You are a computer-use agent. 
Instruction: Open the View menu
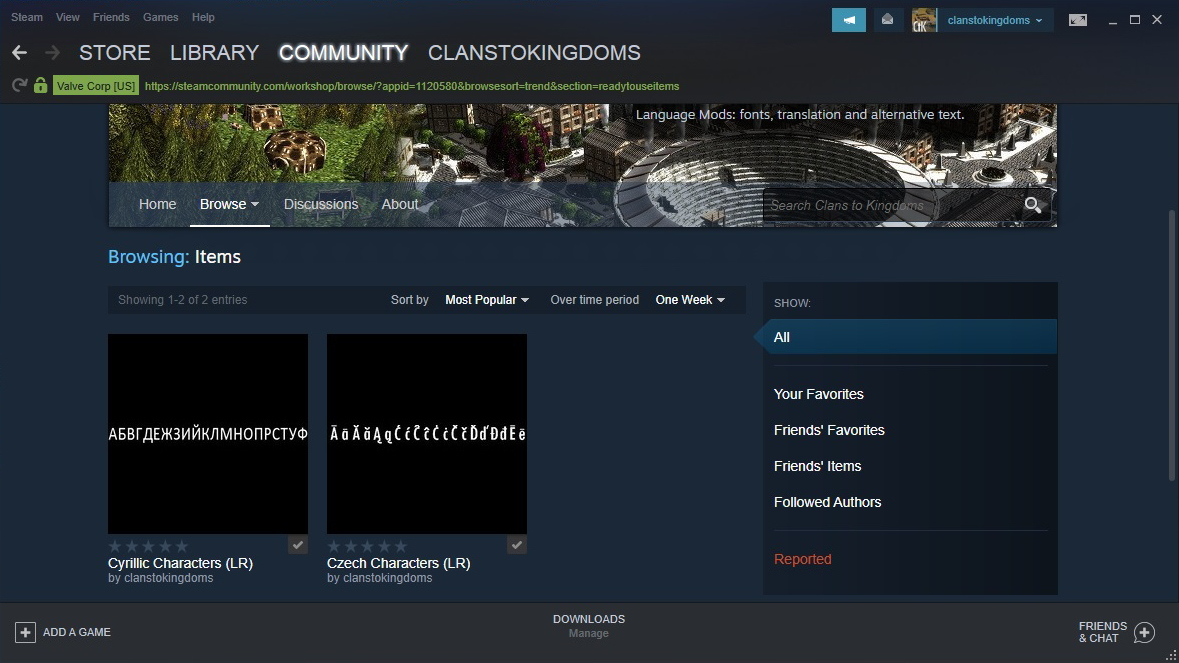point(68,17)
